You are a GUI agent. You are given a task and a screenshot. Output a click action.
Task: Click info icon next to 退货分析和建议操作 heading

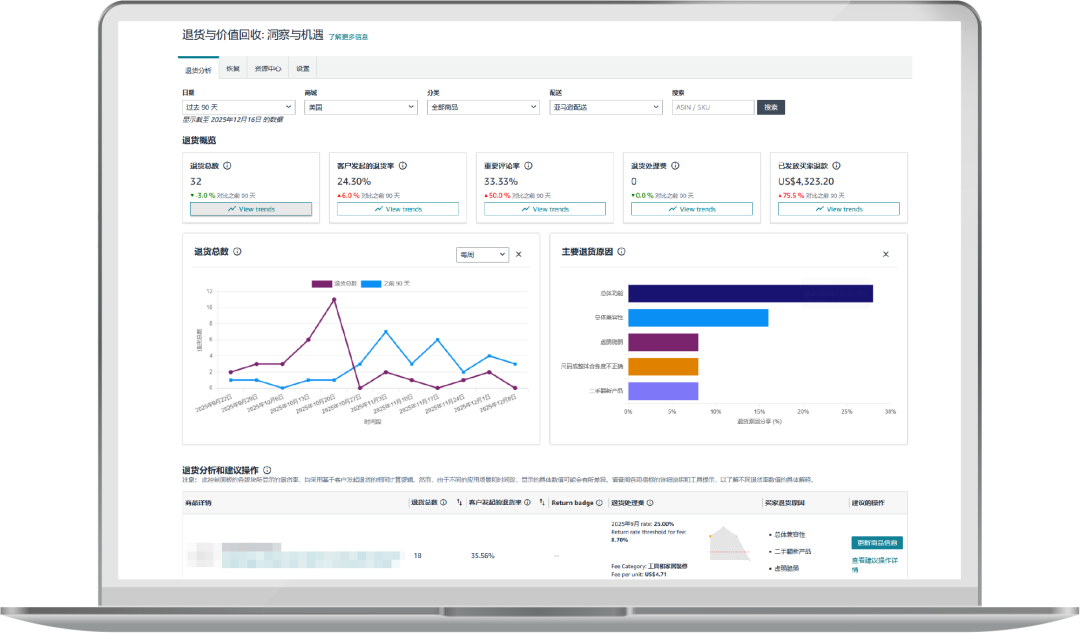(x=267, y=470)
